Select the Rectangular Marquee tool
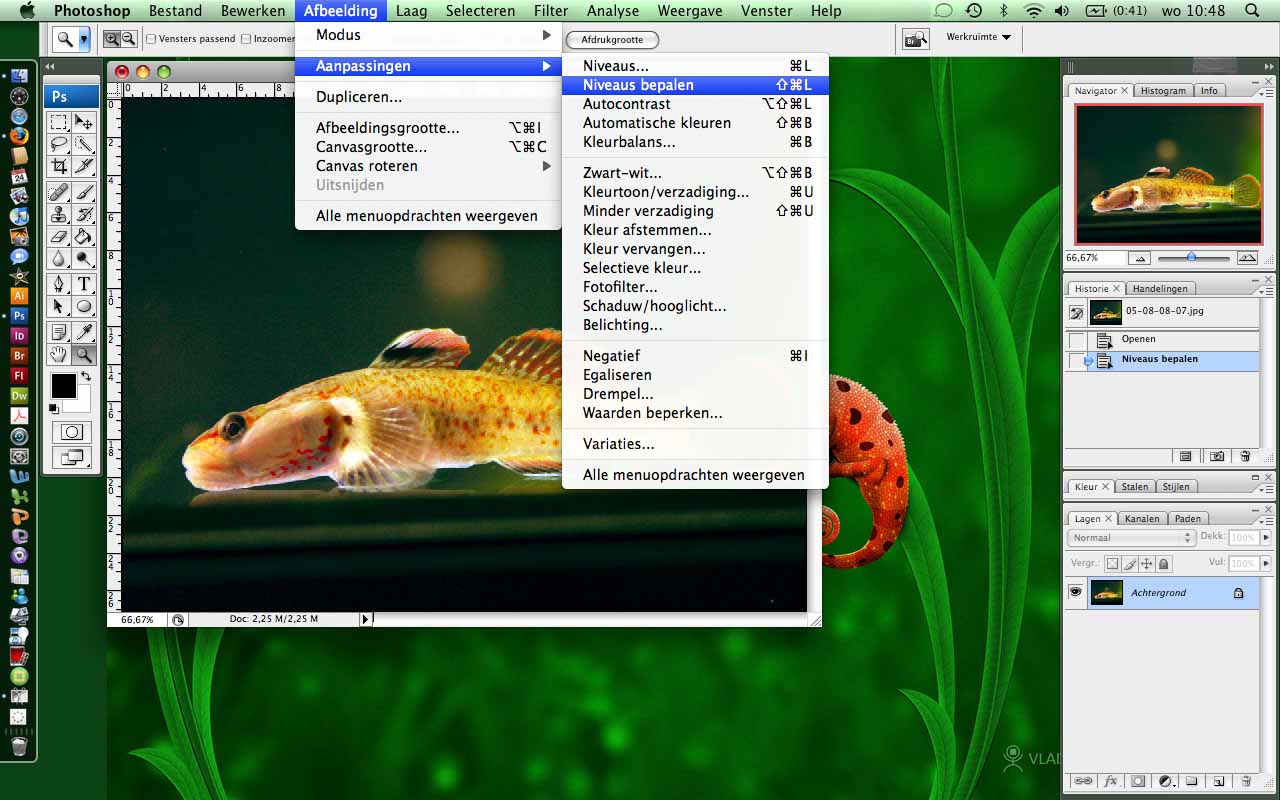 point(59,122)
